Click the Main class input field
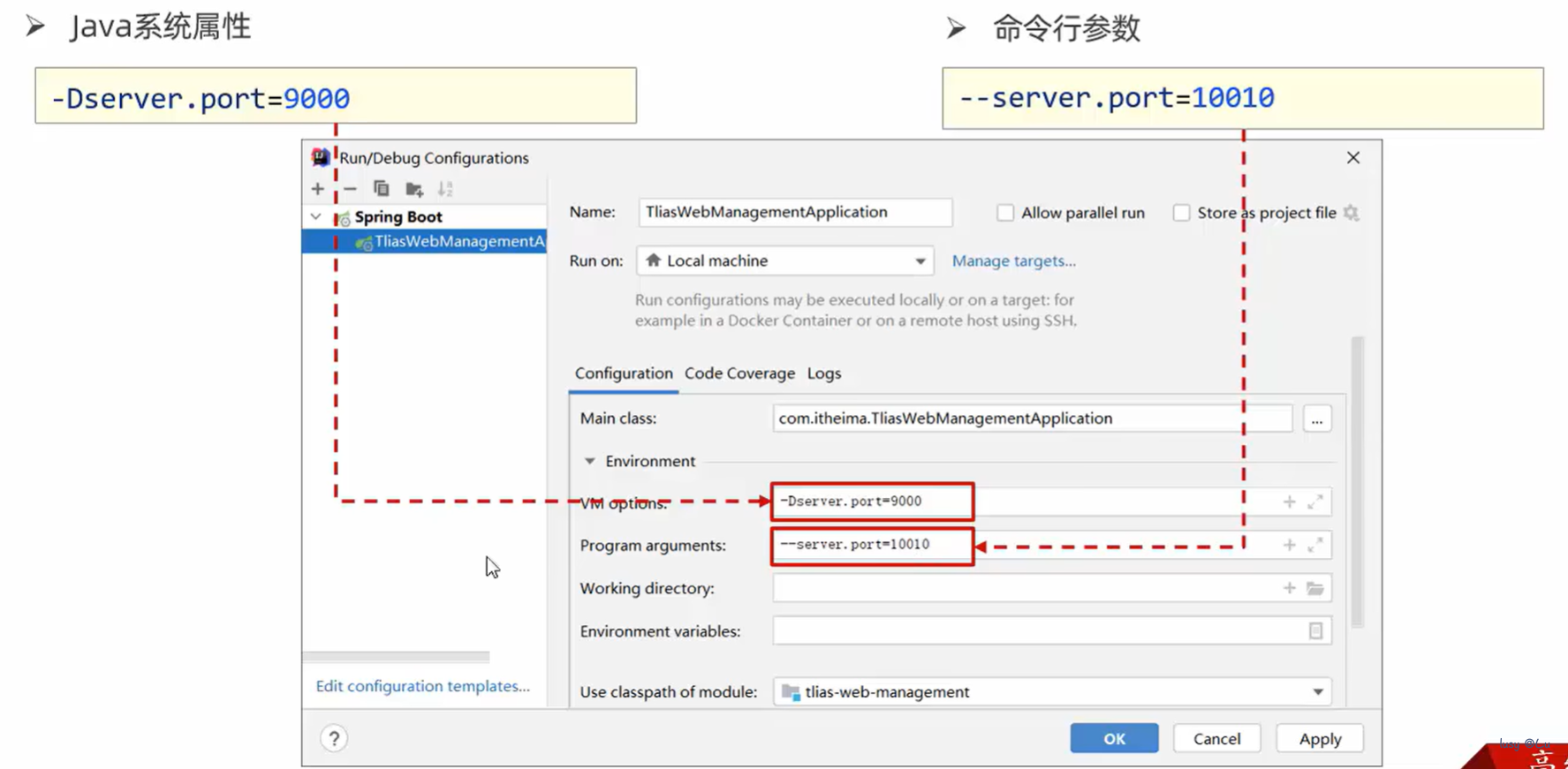The image size is (1568, 769). [1032, 418]
